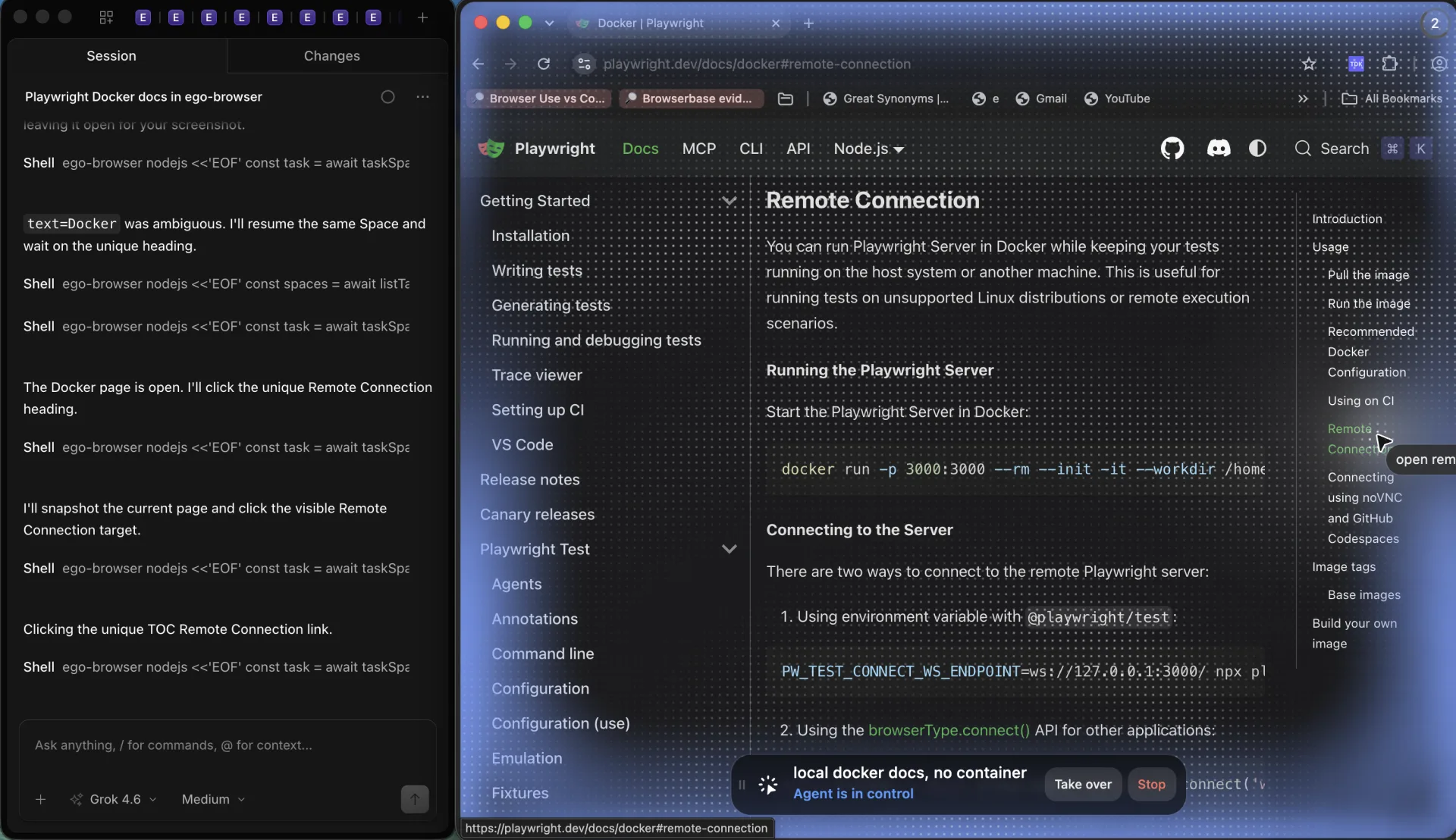Open the Docs nav item
This screenshot has width=1456, height=840.
click(640, 149)
